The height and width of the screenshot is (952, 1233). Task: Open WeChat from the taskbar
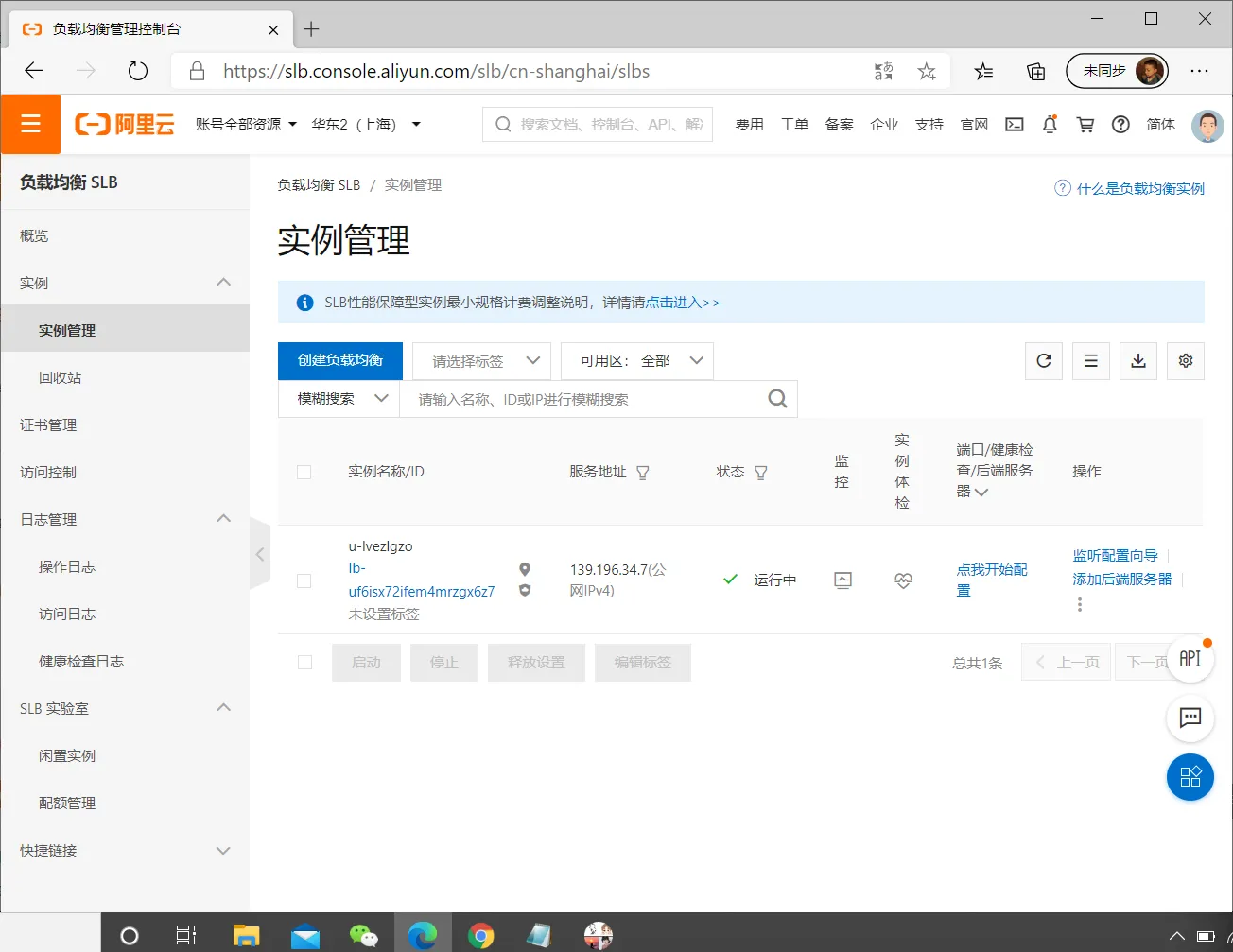pos(364,936)
